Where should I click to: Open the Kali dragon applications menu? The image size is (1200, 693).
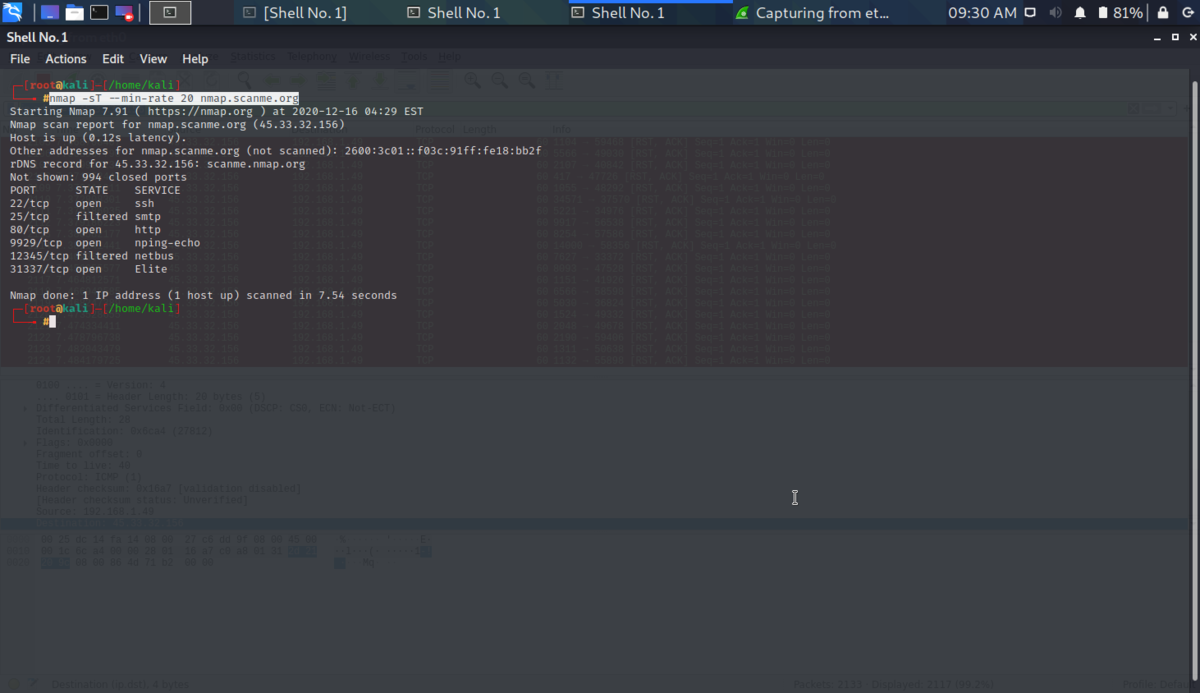pyautogui.click(x=13, y=13)
